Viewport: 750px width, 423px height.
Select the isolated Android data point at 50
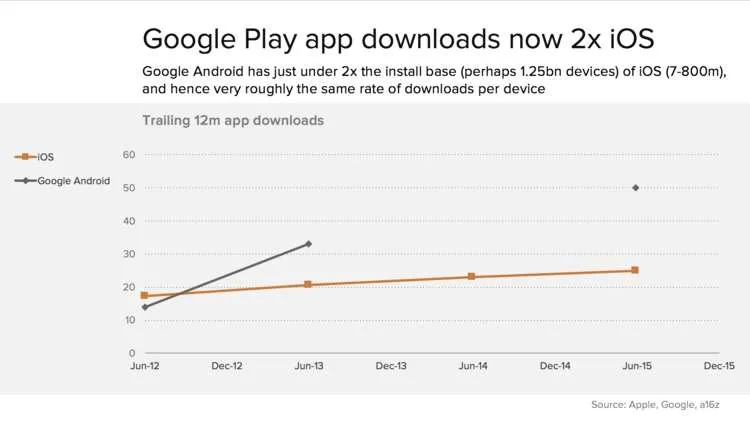[x=635, y=188]
